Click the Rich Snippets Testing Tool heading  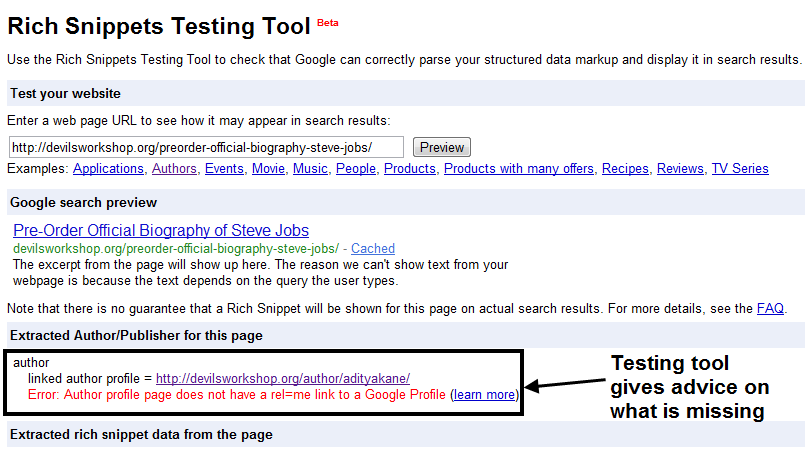159,26
